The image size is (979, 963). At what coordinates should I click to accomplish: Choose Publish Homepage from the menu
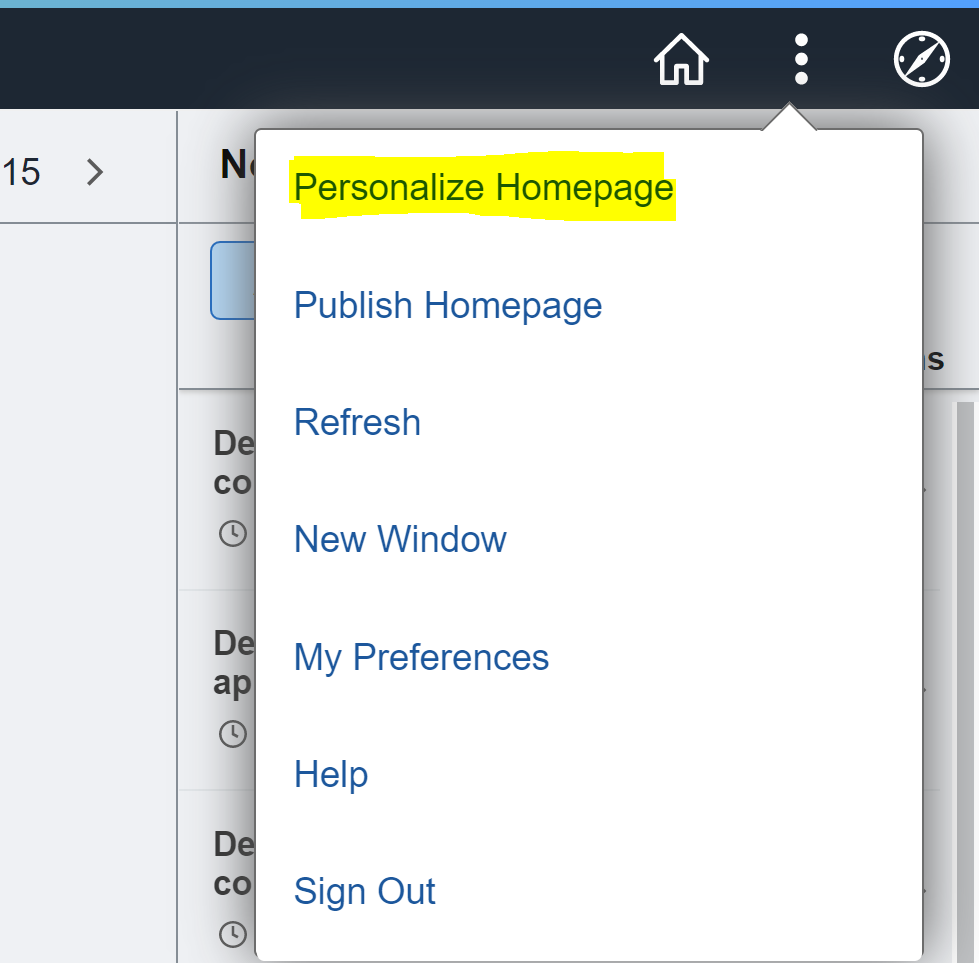pos(448,305)
